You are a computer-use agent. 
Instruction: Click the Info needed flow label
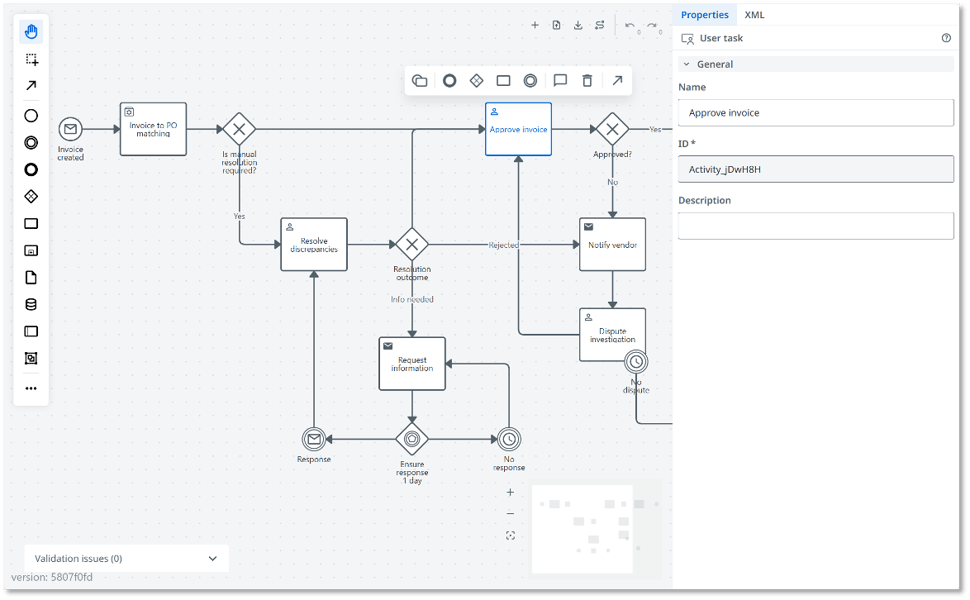[x=412, y=299]
